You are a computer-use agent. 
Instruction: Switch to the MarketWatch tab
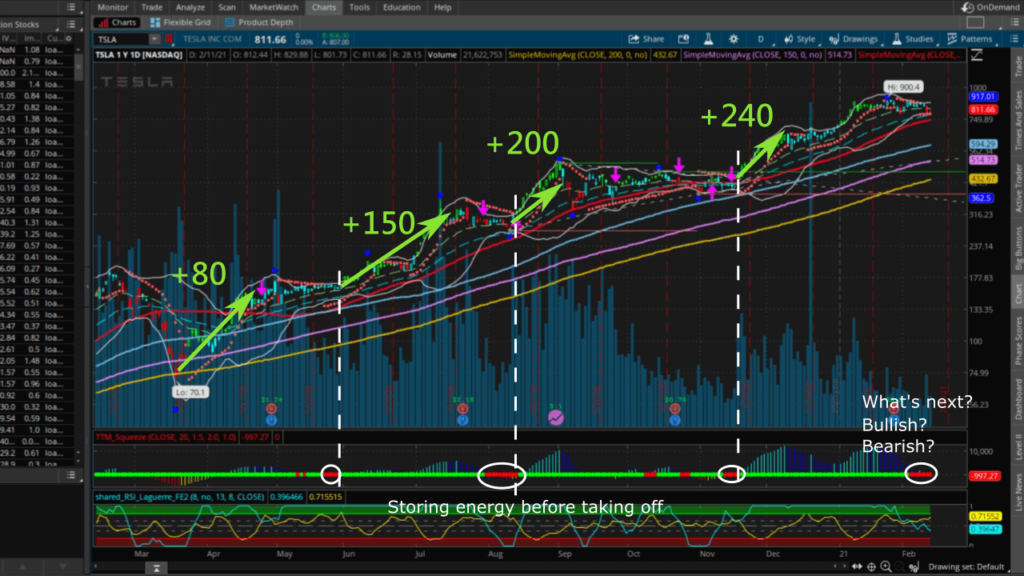pos(274,7)
